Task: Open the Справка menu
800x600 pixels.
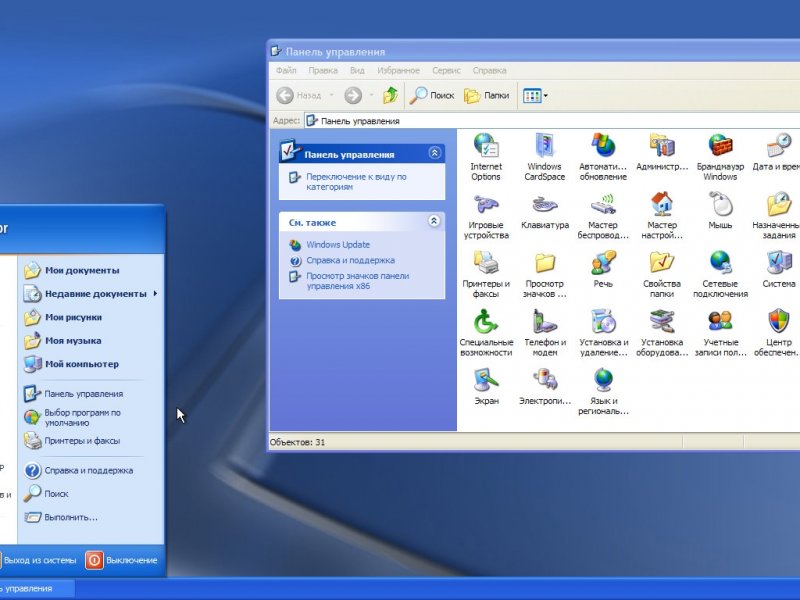Action: click(x=489, y=70)
